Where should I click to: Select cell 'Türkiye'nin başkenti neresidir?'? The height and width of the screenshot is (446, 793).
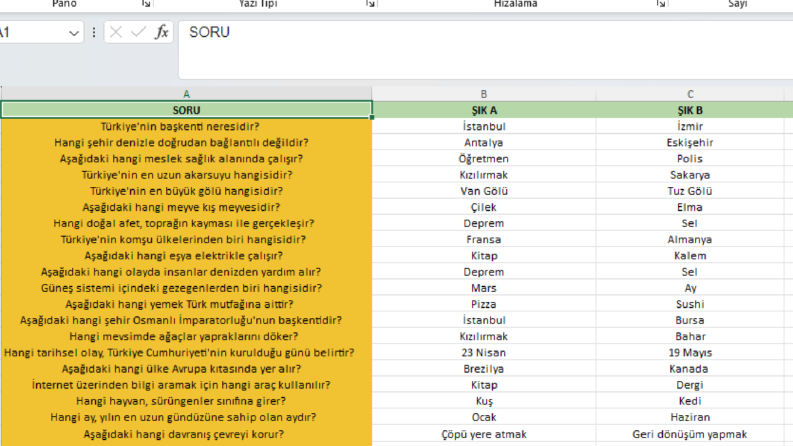[187, 126]
